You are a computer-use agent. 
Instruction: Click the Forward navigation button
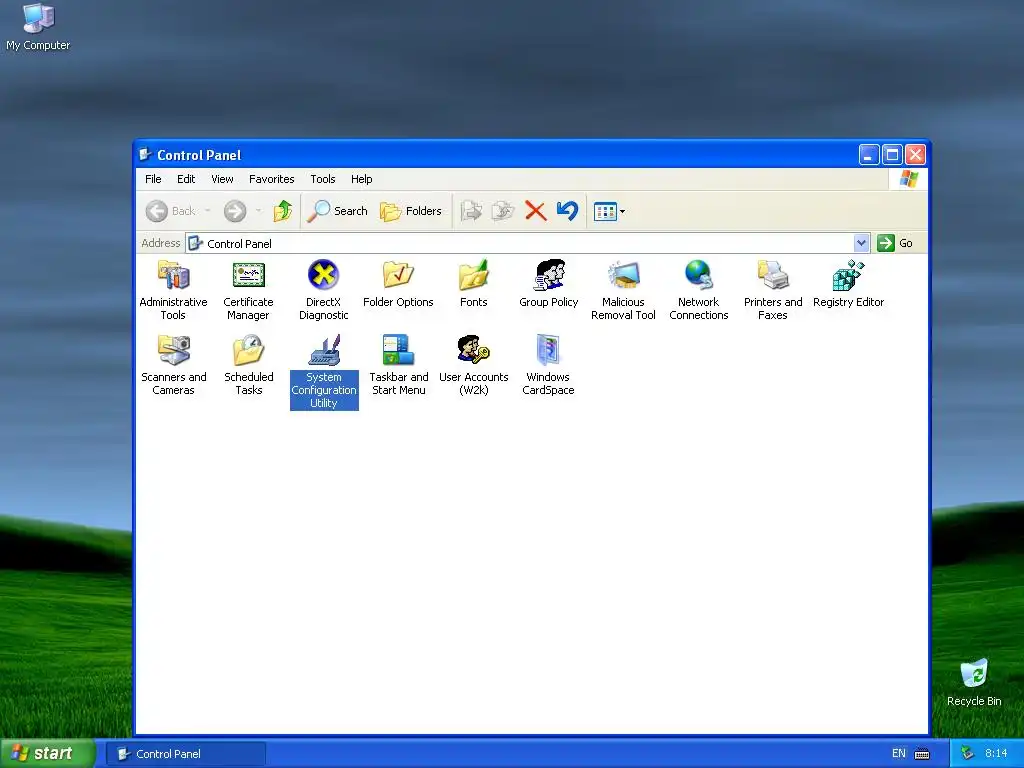235,211
